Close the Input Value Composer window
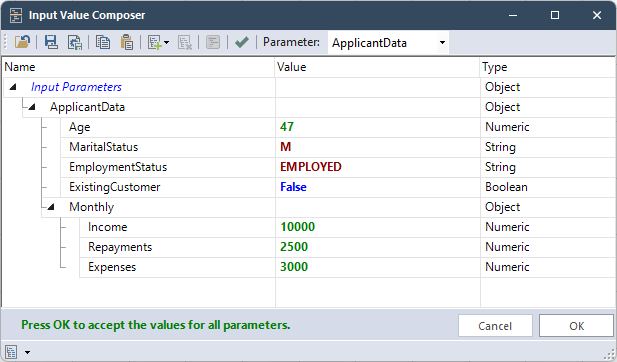This screenshot has height=362, width=617. tap(597, 15)
